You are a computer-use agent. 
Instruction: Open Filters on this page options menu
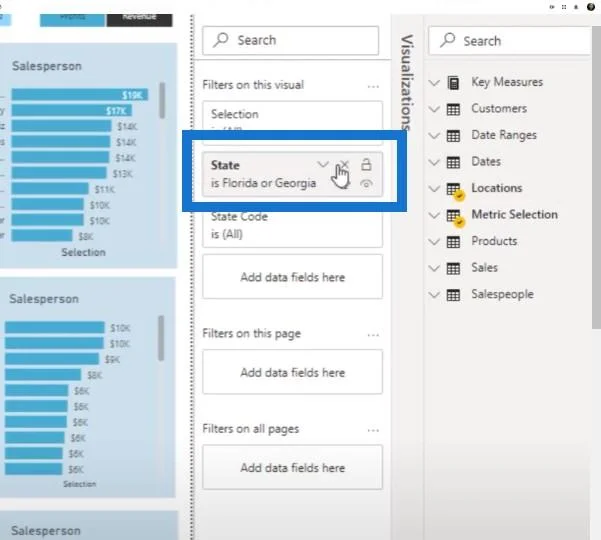coord(373,335)
